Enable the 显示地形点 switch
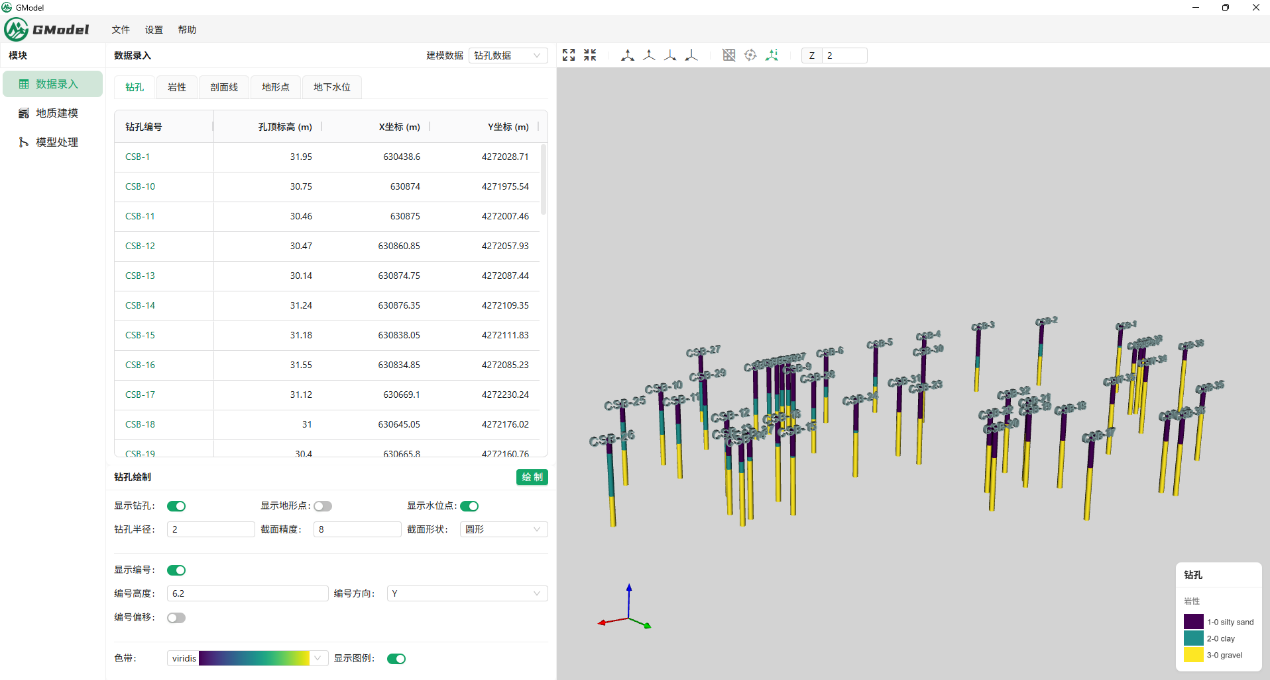1270x680 pixels. [322, 506]
